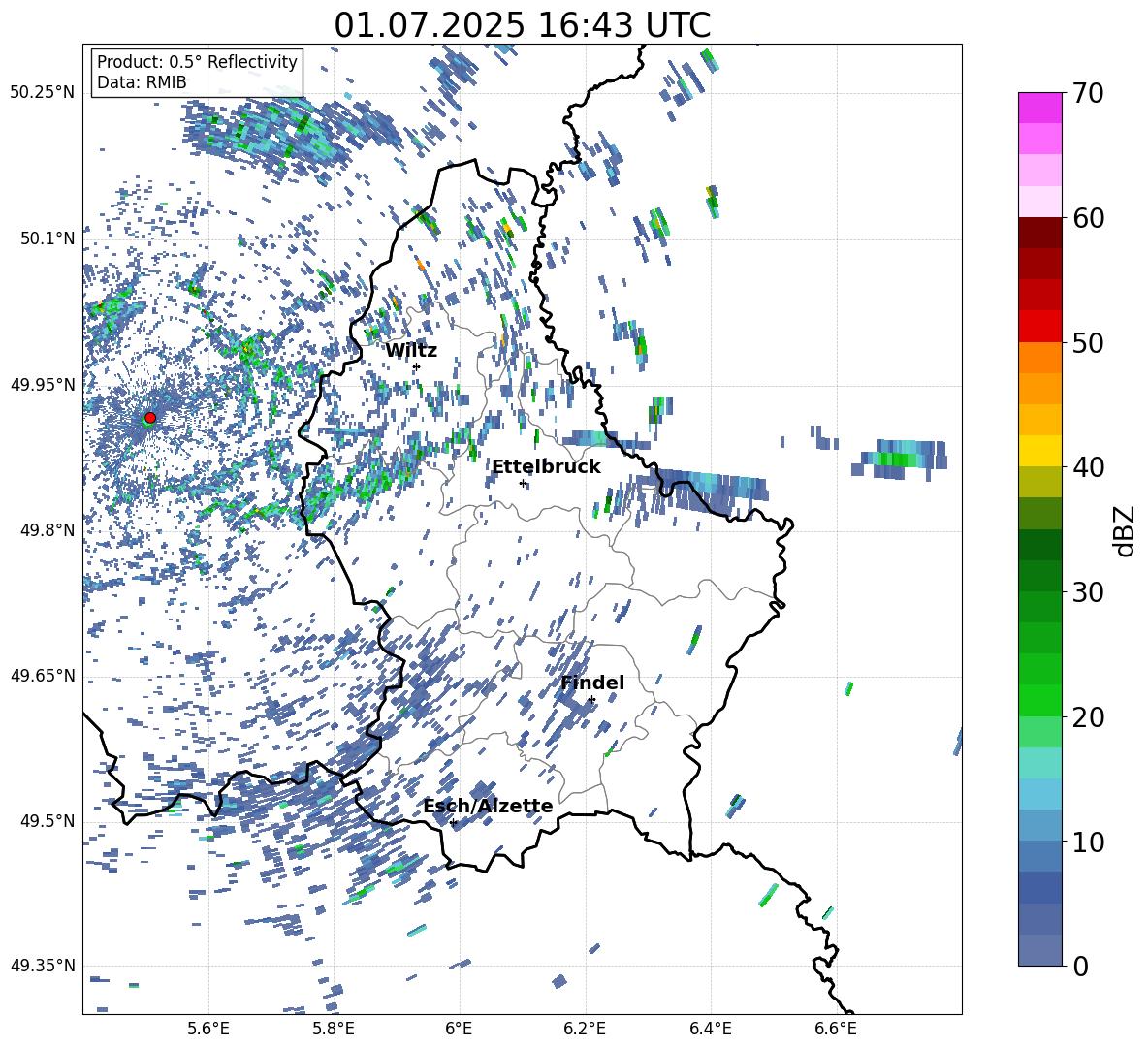Click the Wiltz city label
This screenshot has height=1048, width=1148.
[411, 351]
